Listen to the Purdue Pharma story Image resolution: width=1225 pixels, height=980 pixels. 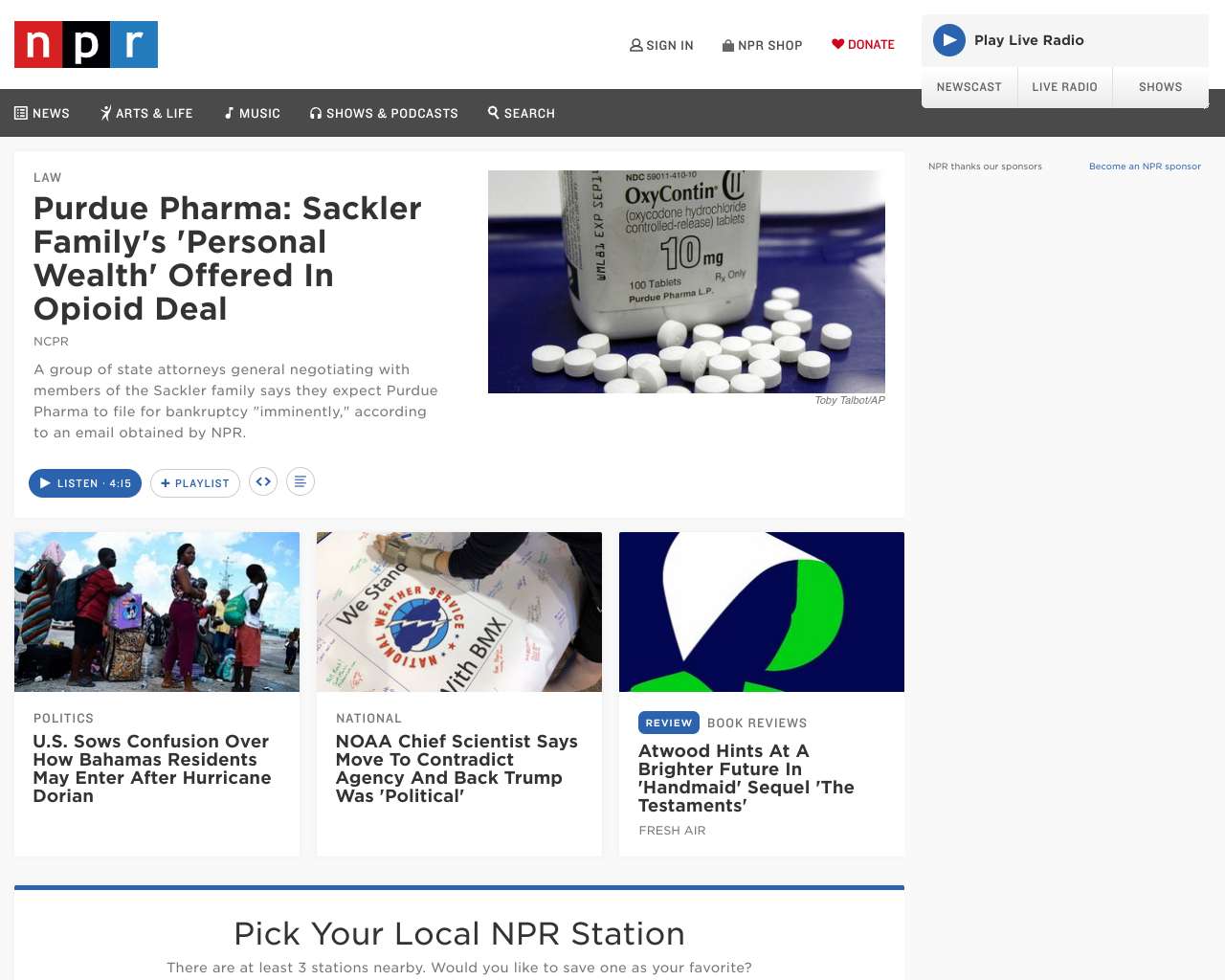(x=85, y=483)
